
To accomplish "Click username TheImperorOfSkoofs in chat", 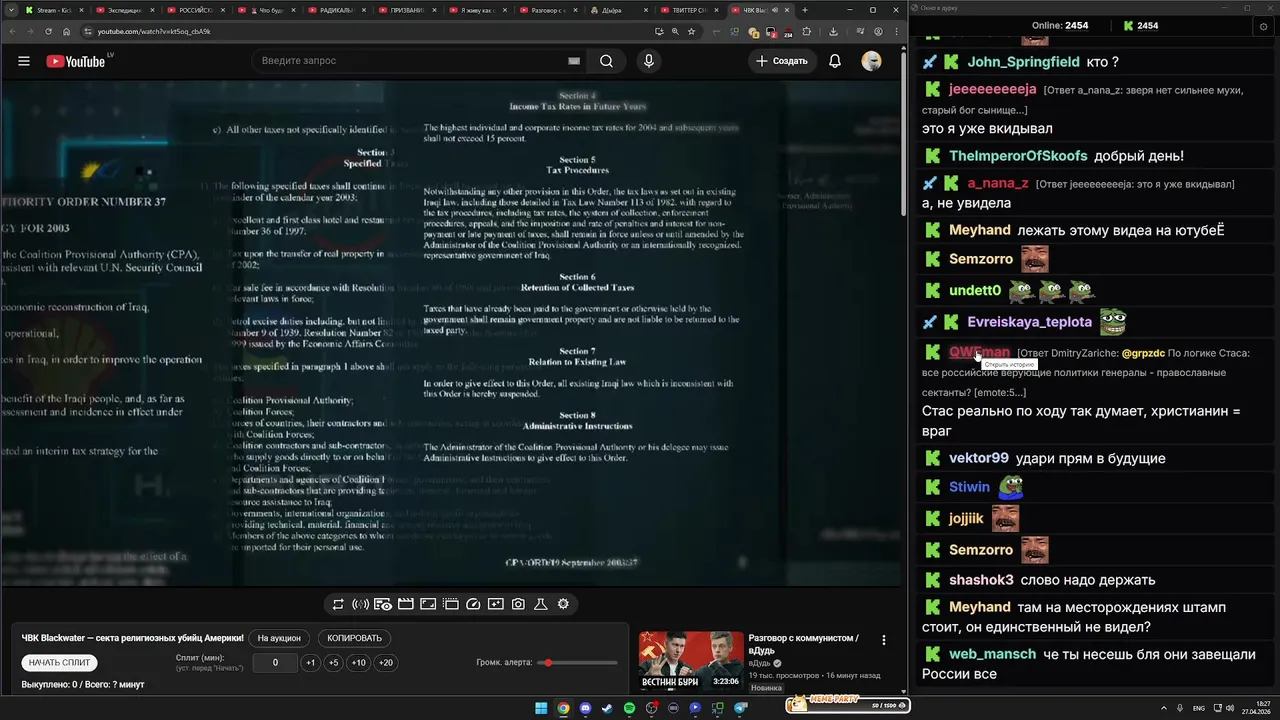I will pos(1018,156).
